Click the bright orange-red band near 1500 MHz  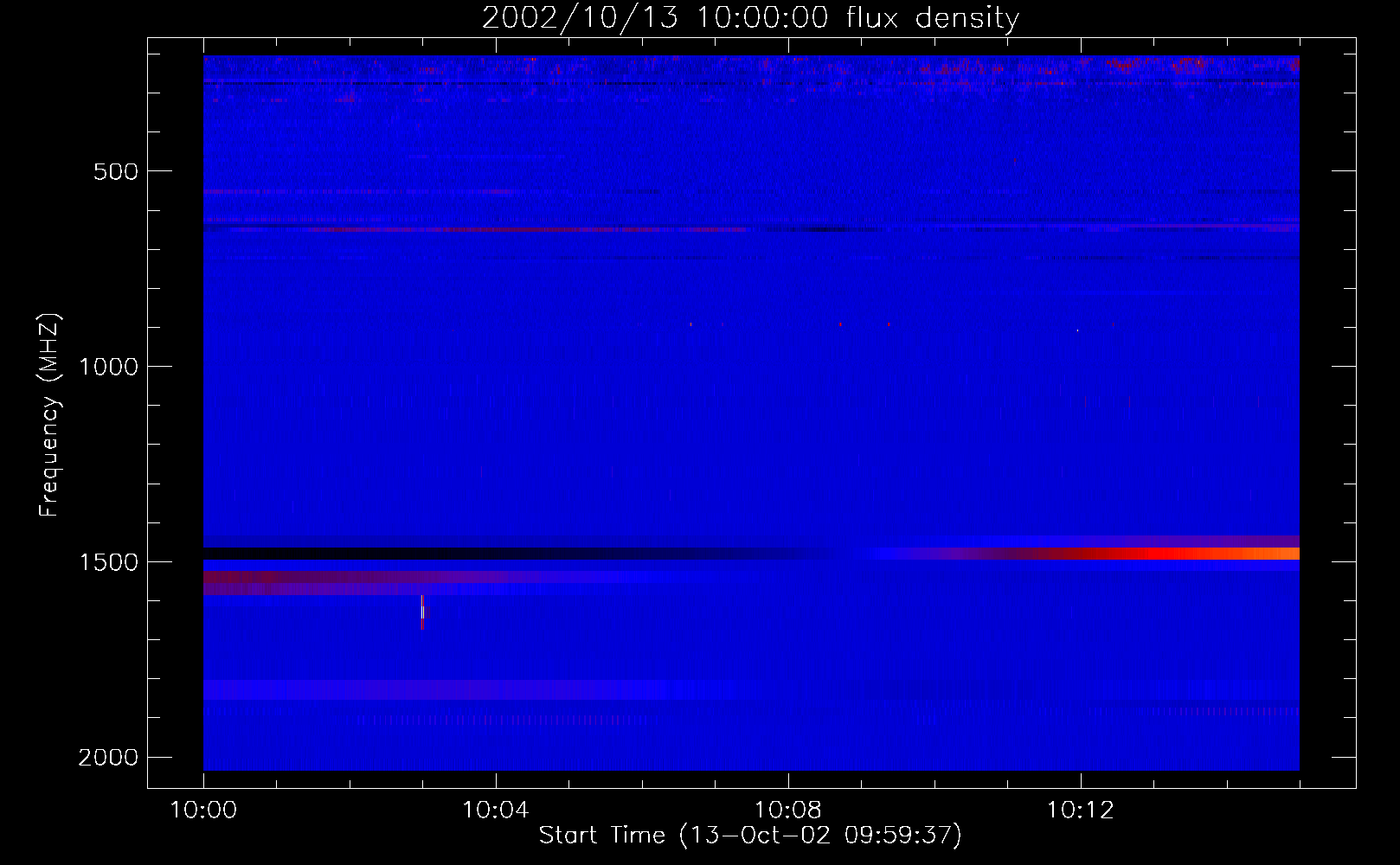click(x=1159, y=554)
